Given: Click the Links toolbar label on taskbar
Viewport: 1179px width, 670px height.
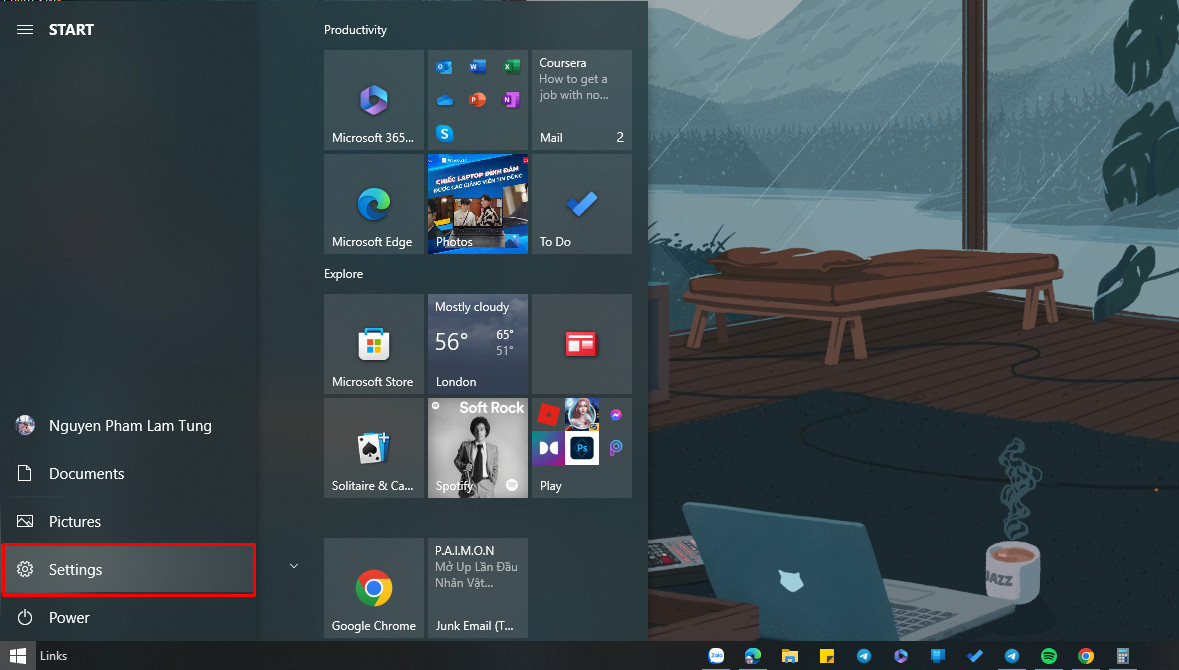Looking at the screenshot, I should point(53,656).
